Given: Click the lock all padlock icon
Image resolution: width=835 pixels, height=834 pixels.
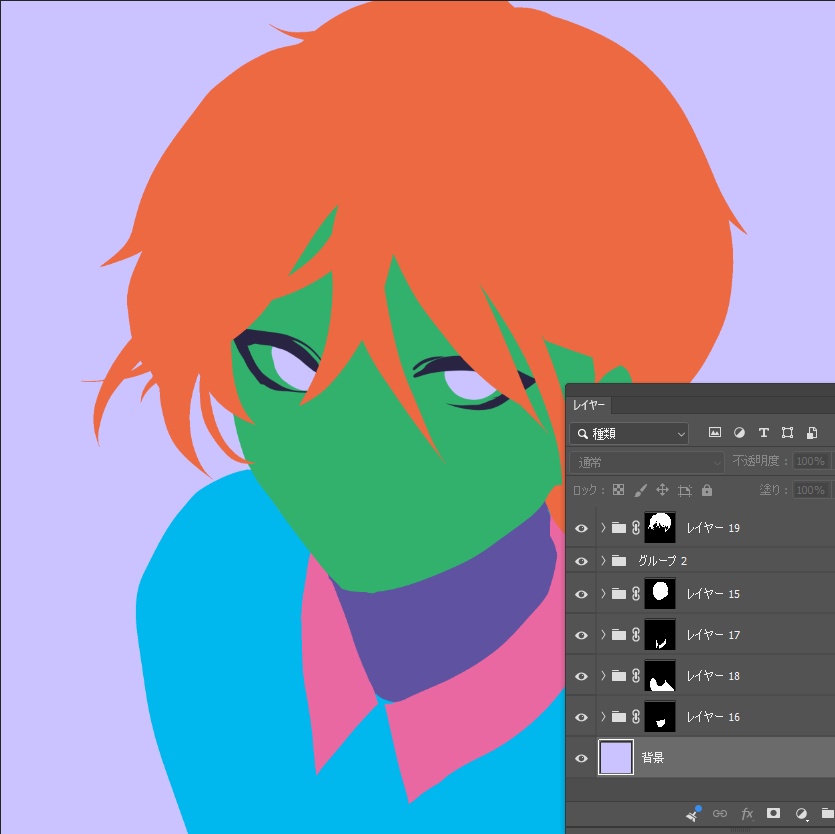Looking at the screenshot, I should (x=707, y=490).
